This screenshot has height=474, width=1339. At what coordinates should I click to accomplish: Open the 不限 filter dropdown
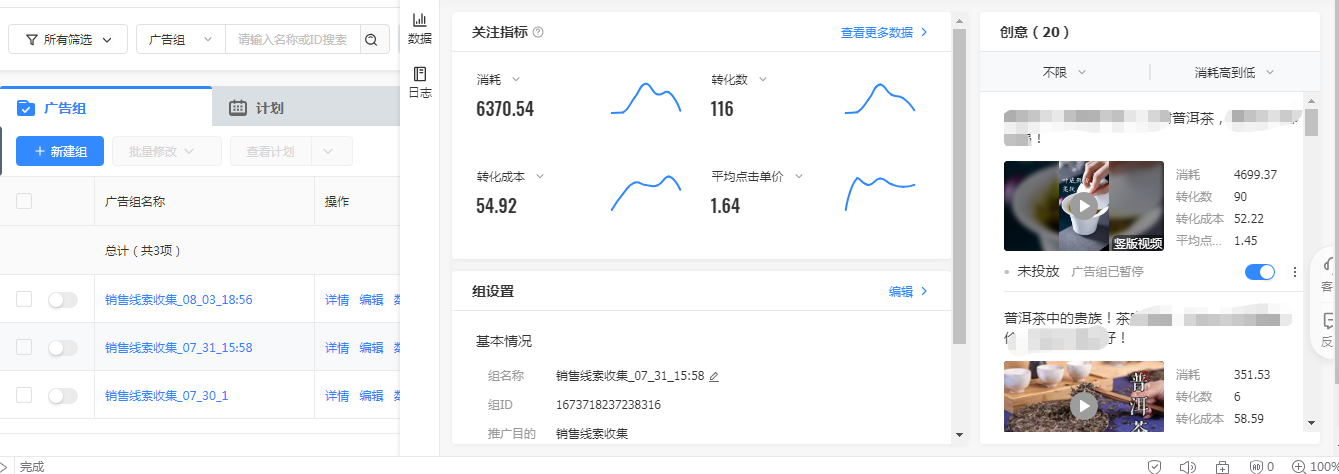pyautogui.click(x=1064, y=73)
